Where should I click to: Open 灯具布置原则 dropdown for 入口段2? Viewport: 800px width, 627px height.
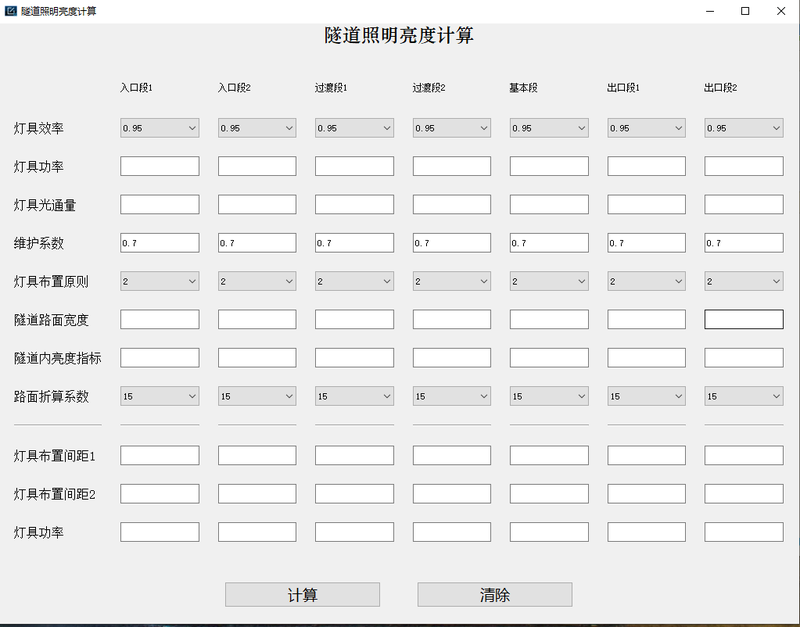tap(257, 281)
